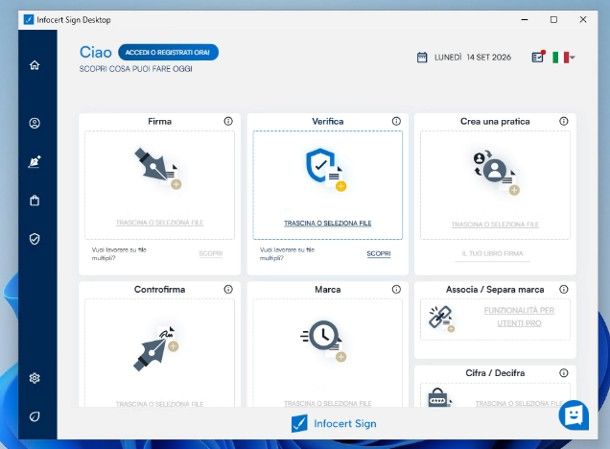Click the blue shield Verifica icon
The height and width of the screenshot is (449, 610).
pyautogui.click(x=326, y=170)
